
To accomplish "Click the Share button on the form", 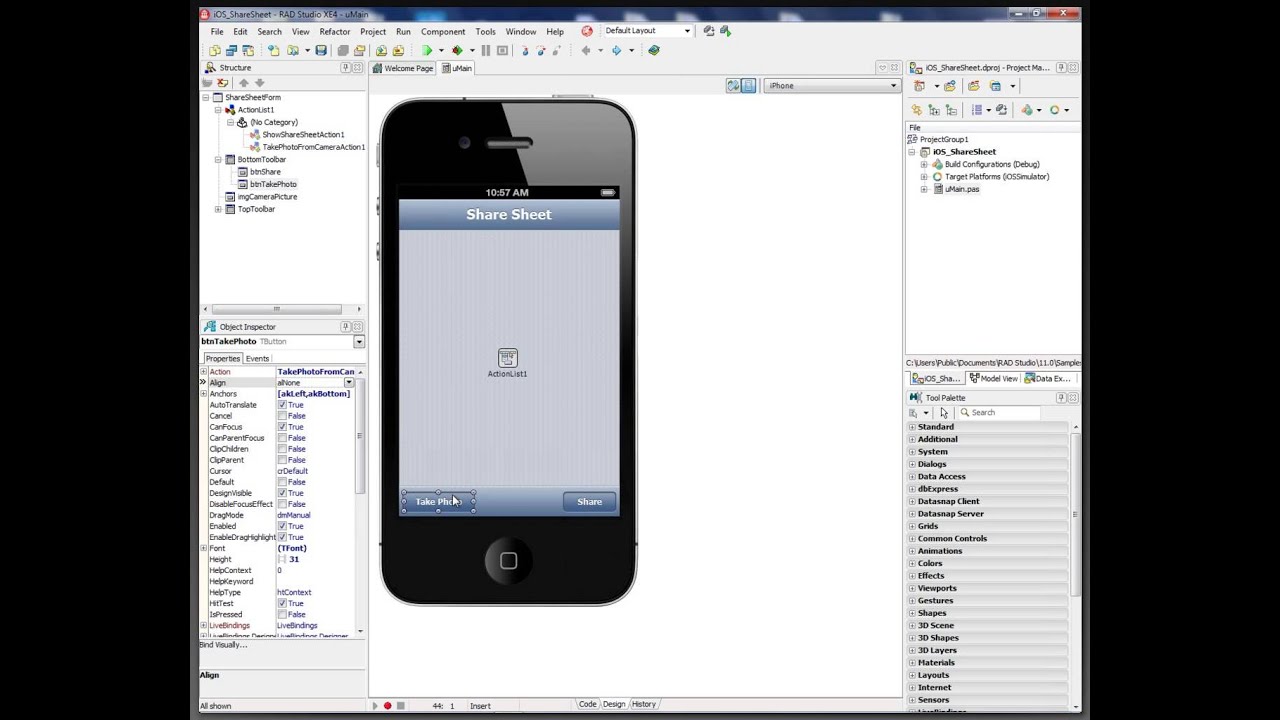I will (589, 502).
